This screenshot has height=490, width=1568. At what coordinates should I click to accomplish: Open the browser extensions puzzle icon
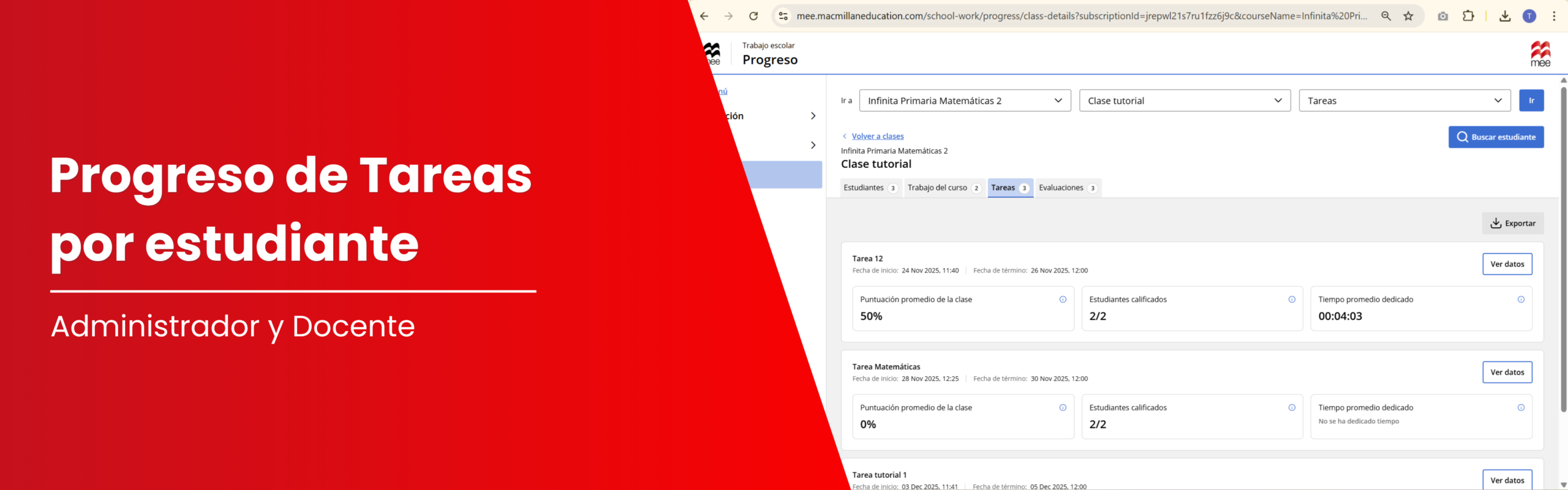click(1468, 17)
